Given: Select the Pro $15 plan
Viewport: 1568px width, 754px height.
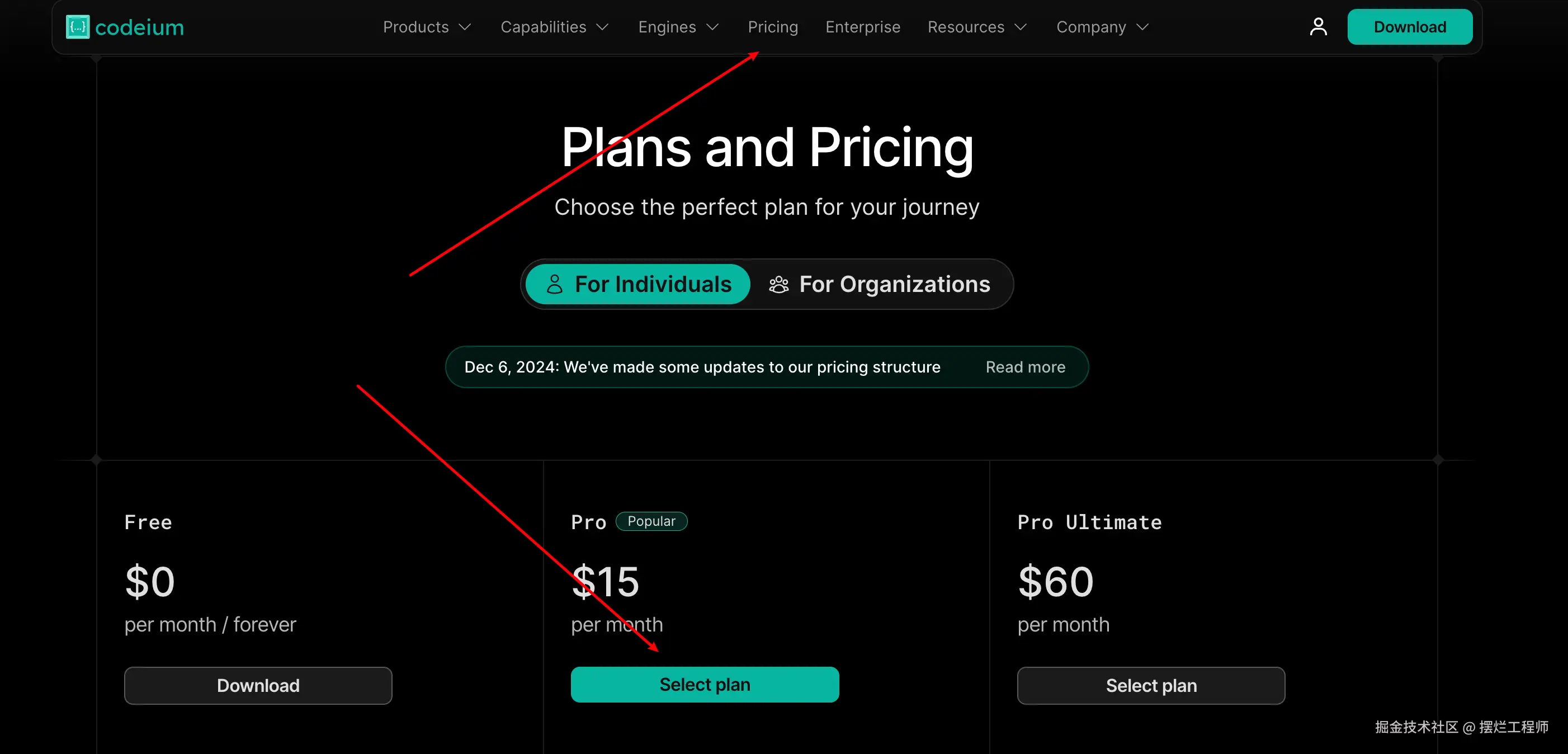Looking at the screenshot, I should click(704, 685).
